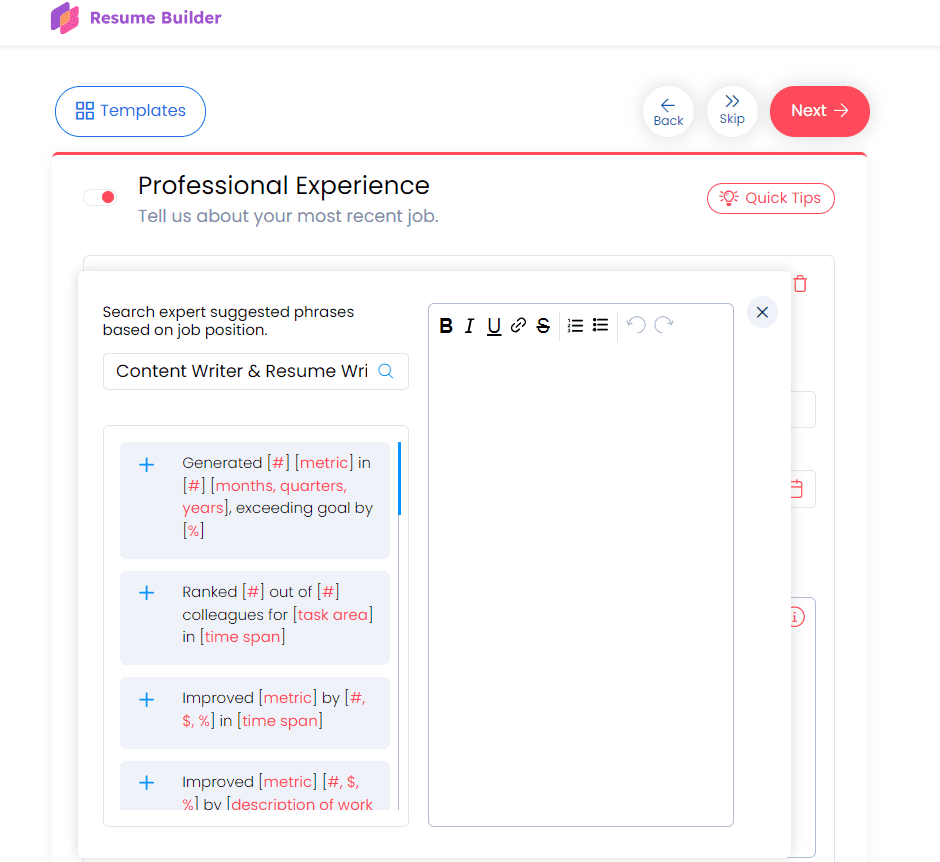Toggle the Professional Experience section switch
The width and height of the screenshot is (940, 862).
[99, 197]
